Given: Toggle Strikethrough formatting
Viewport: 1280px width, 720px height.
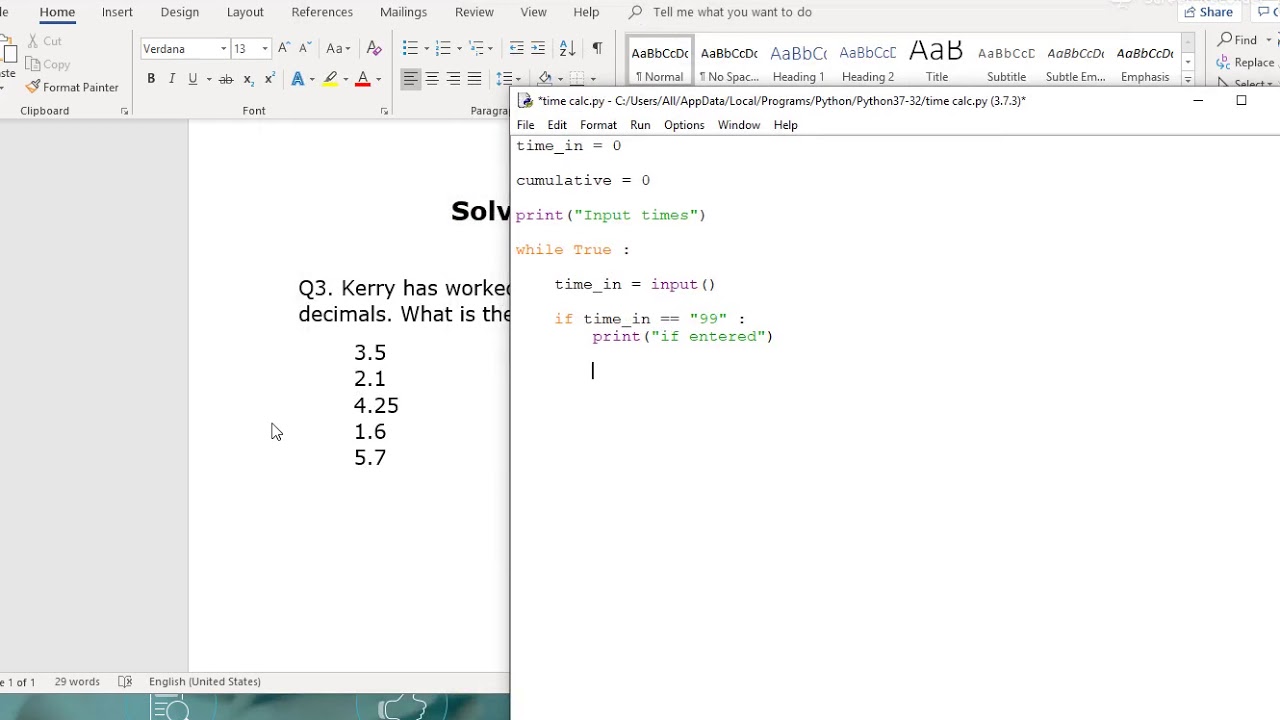Looking at the screenshot, I should [226, 79].
